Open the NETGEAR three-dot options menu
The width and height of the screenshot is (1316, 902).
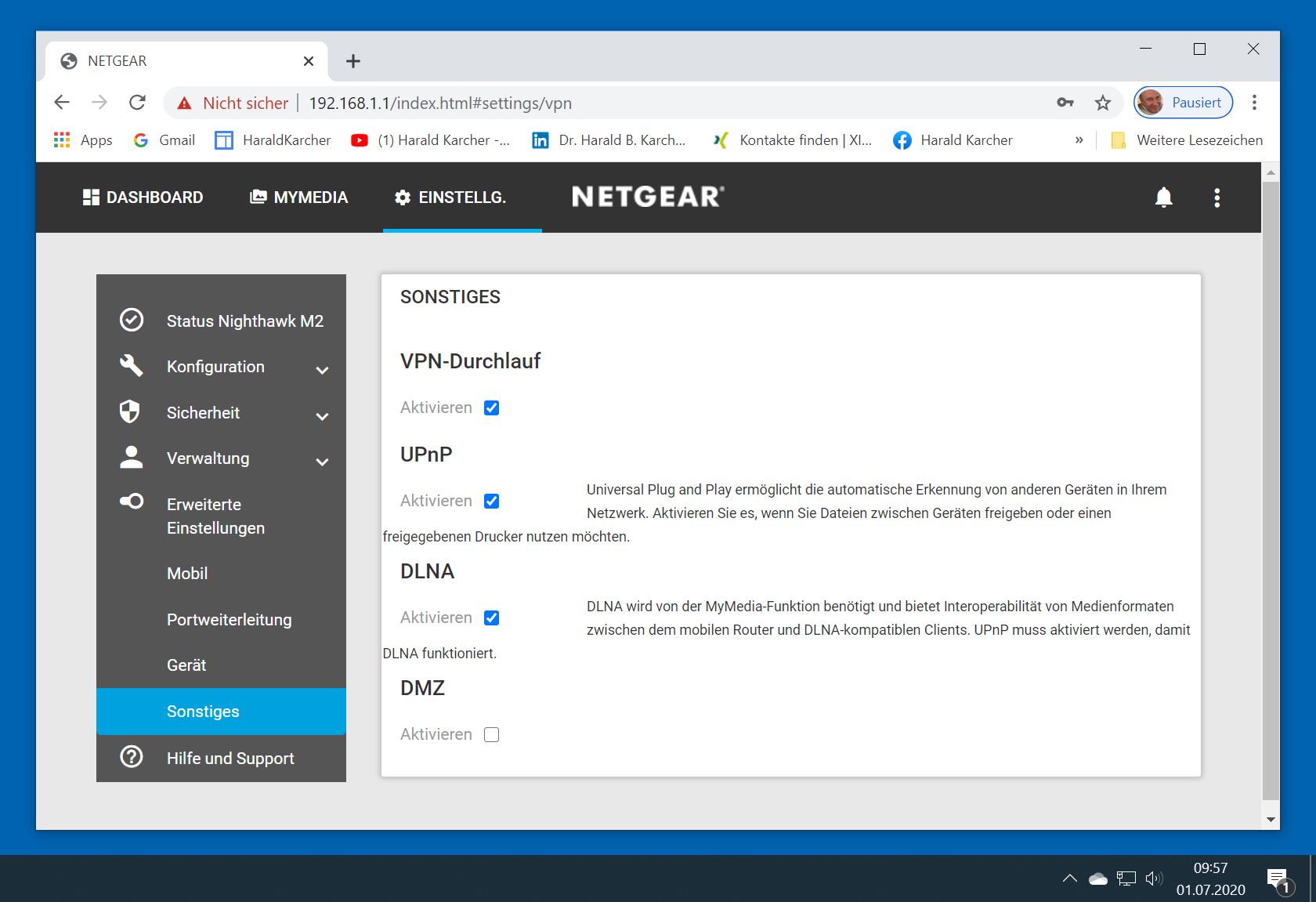coord(1217,197)
